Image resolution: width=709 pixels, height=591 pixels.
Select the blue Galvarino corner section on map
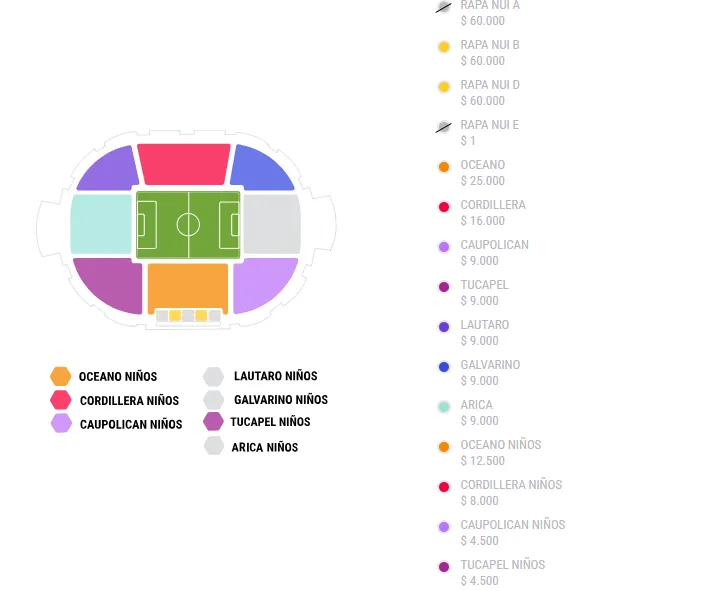click(x=261, y=169)
